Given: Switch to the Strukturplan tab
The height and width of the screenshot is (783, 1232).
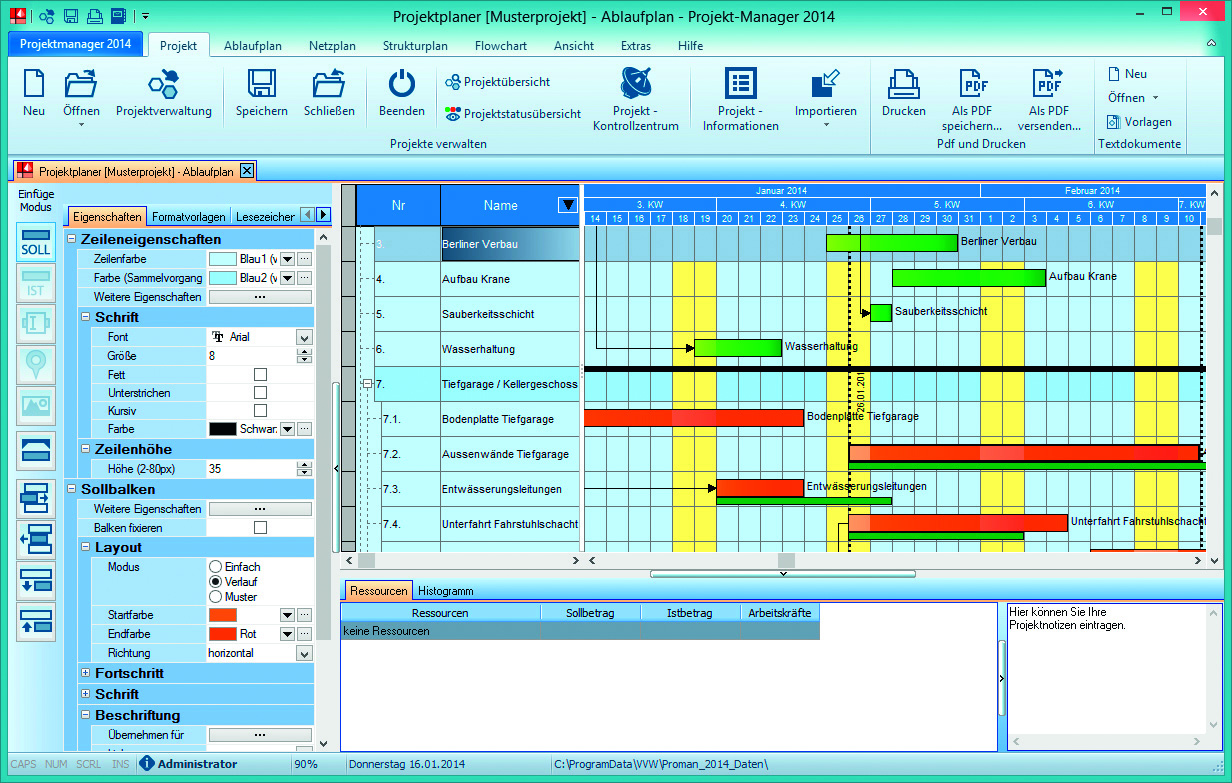Looking at the screenshot, I should (x=415, y=46).
